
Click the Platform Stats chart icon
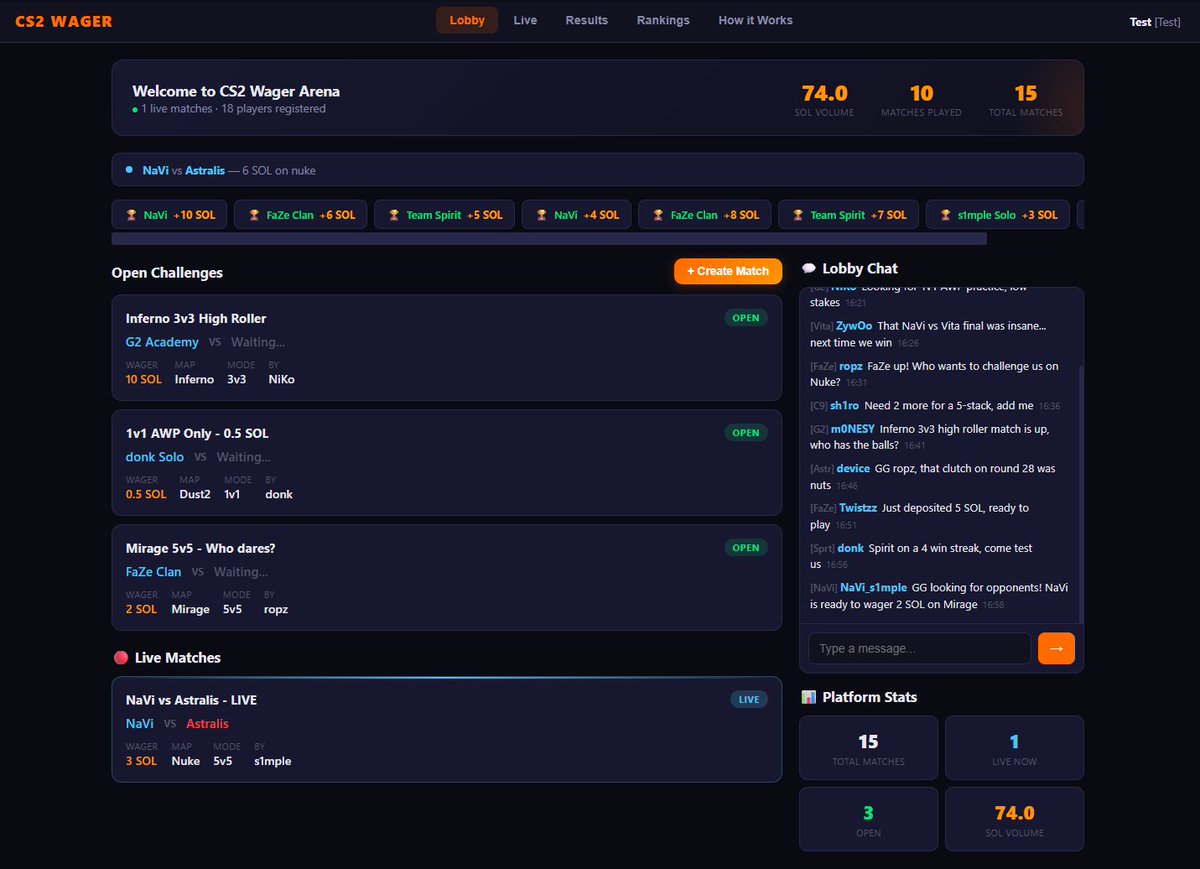point(809,697)
